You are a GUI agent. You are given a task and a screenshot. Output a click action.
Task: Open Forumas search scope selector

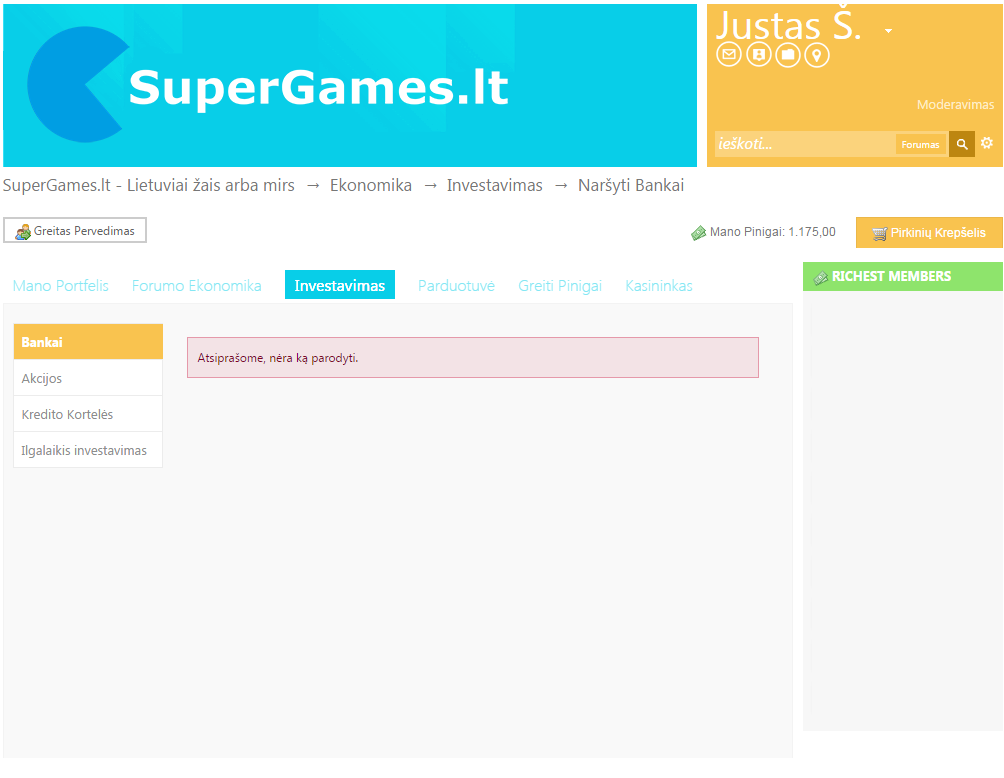(920, 145)
